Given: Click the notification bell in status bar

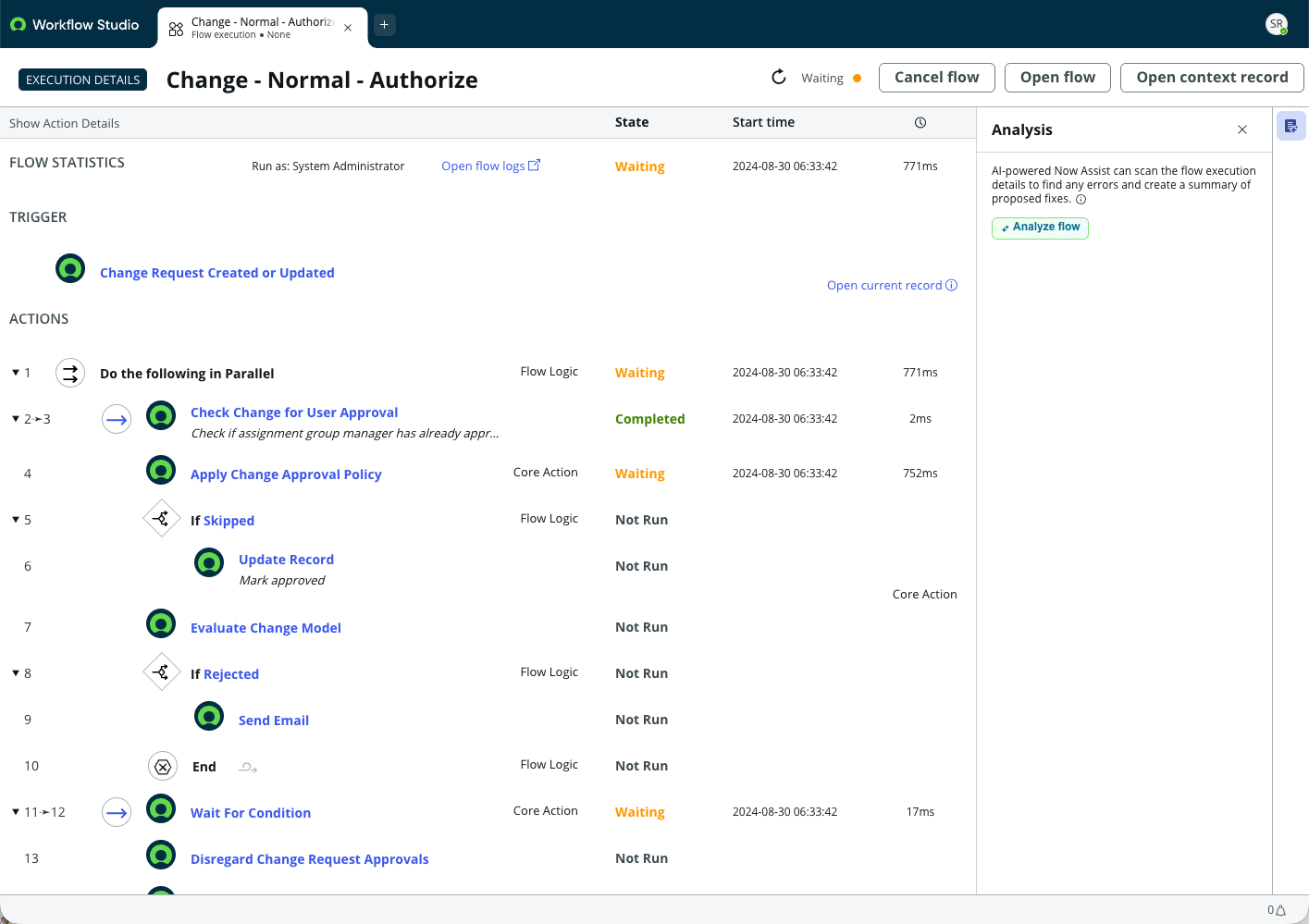Looking at the screenshot, I should coord(1281,910).
